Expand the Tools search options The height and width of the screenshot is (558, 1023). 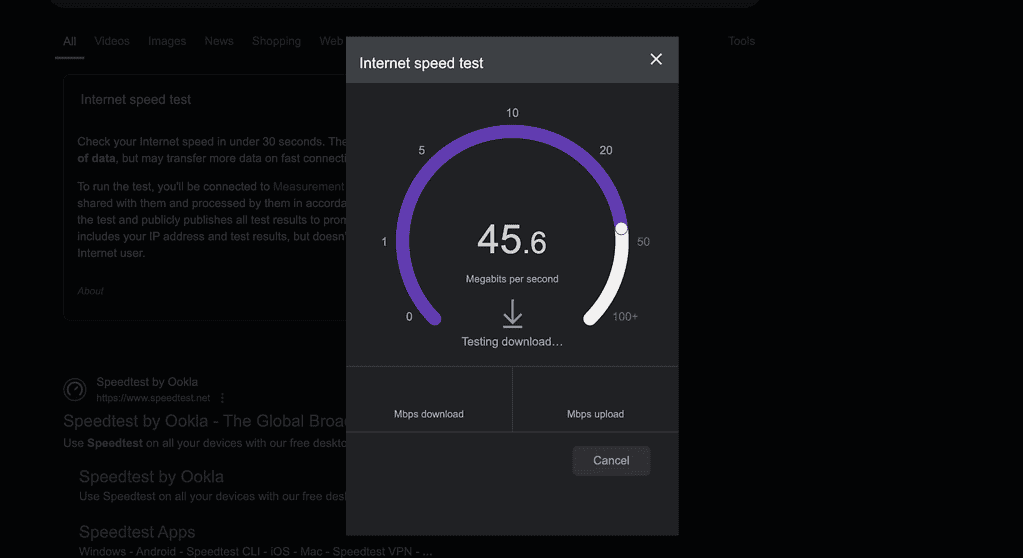(741, 41)
